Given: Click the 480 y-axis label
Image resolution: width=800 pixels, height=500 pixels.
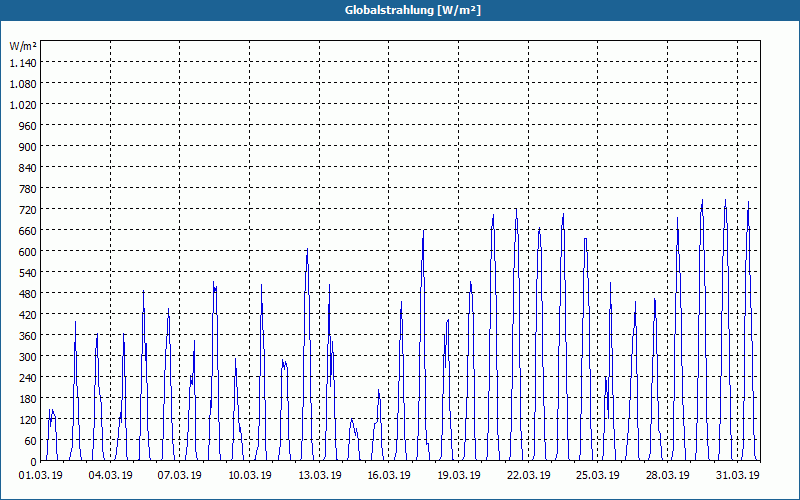Looking at the screenshot, I should [x=28, y=293].
